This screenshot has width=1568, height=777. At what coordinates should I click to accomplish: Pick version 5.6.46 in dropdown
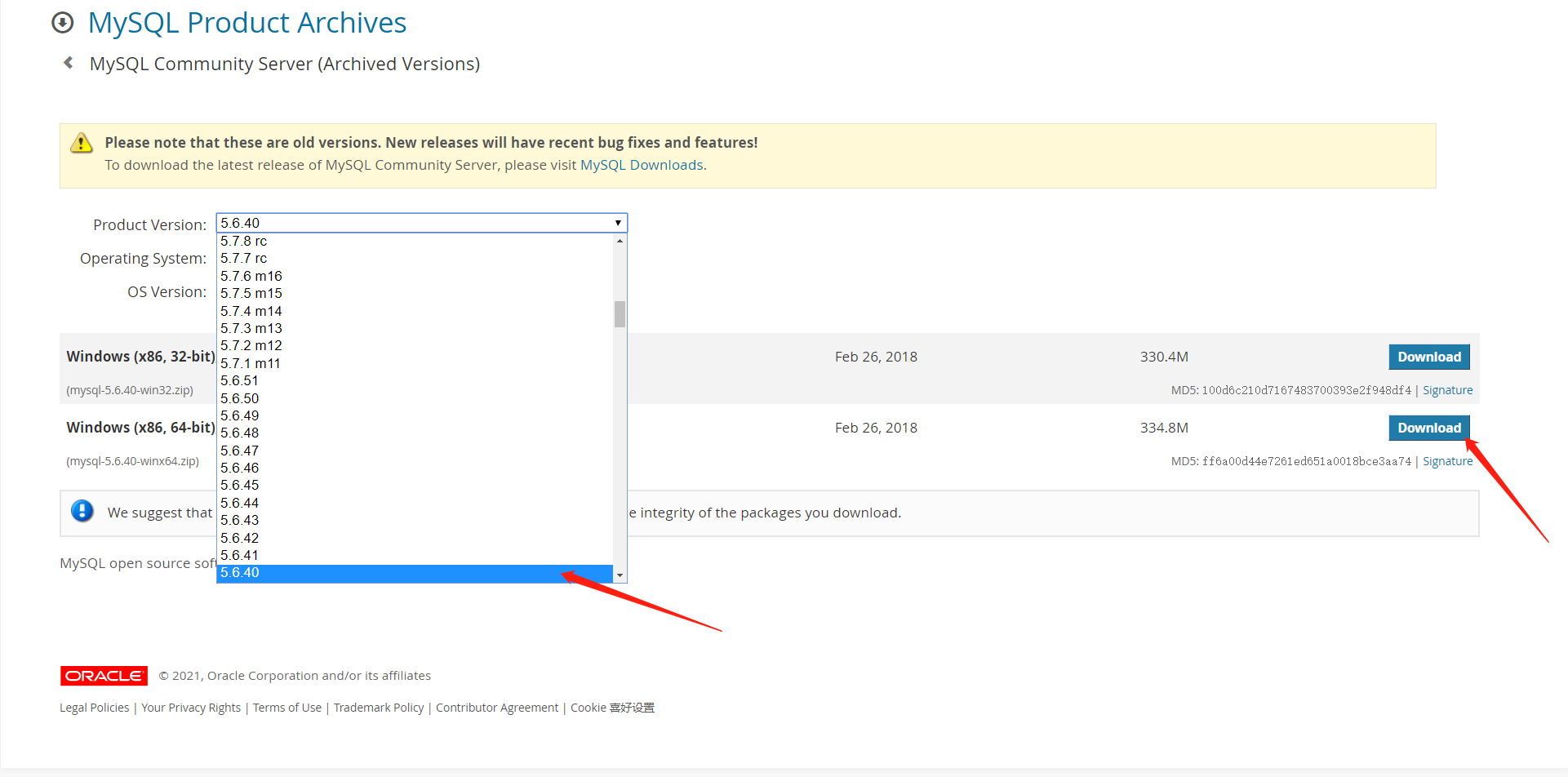pyautogui.click(x=415, y=468)
